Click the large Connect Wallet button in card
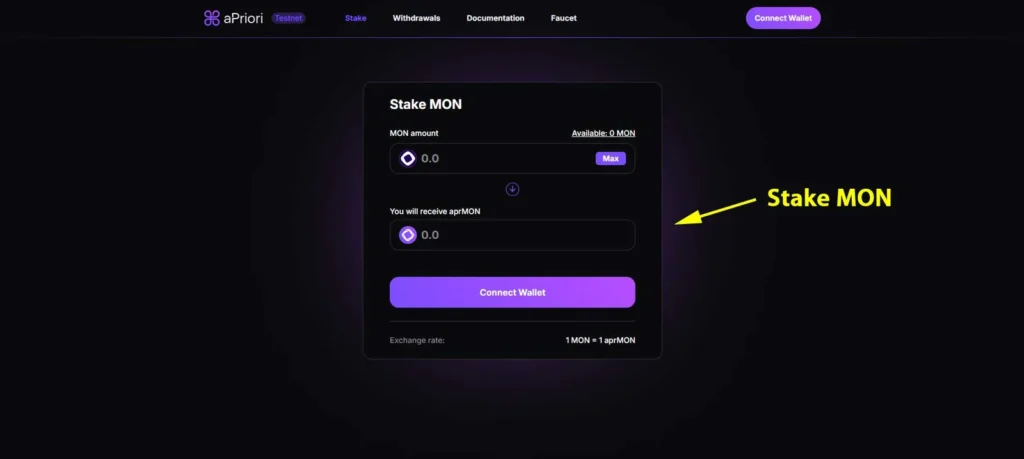The width and height of the screenshot is (1024, 459). (x=513, y=293)
